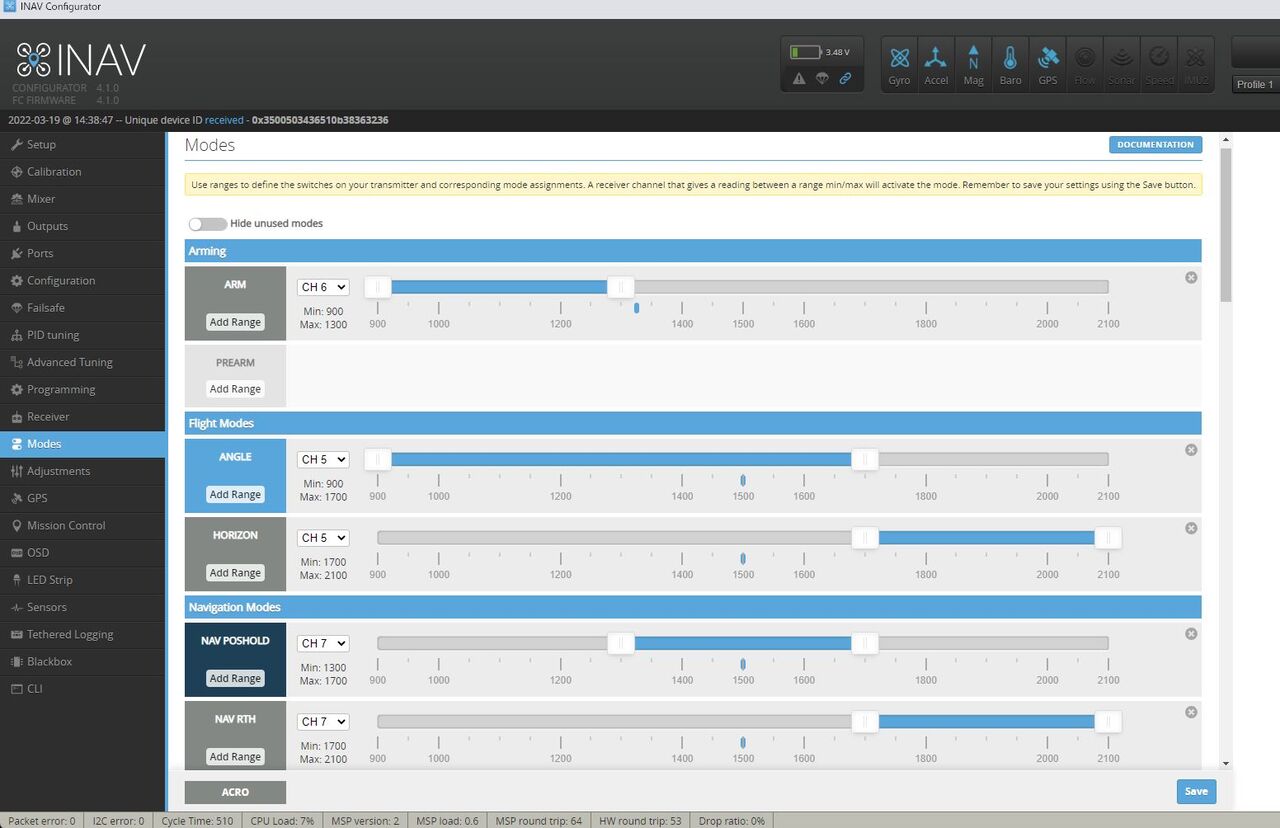Click the blue link connection status icon
The height and width of the screenshot is (828, 1280).
(x=845, y=78)
